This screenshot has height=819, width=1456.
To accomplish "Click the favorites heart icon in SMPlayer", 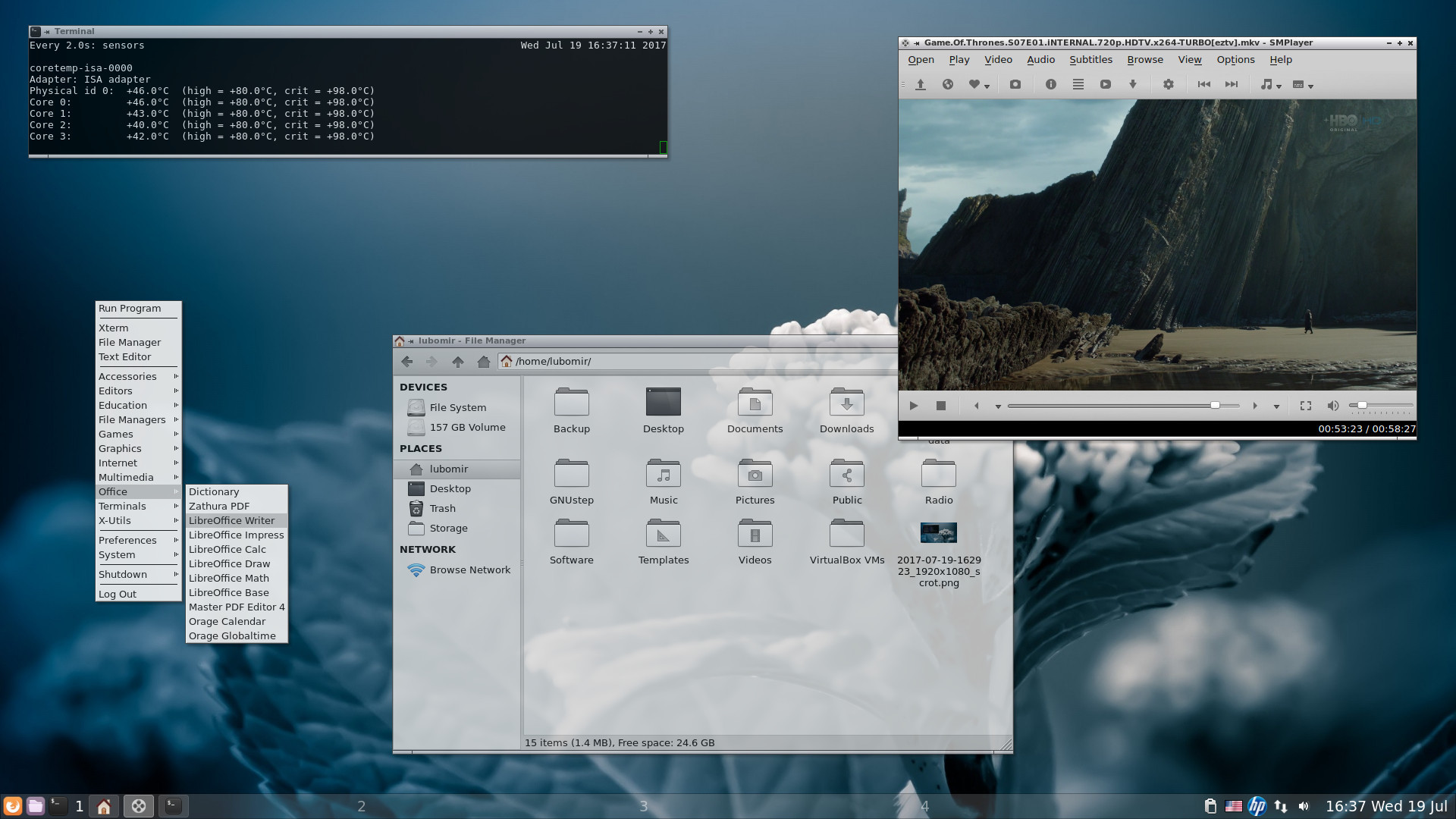I will coord(974,85).
